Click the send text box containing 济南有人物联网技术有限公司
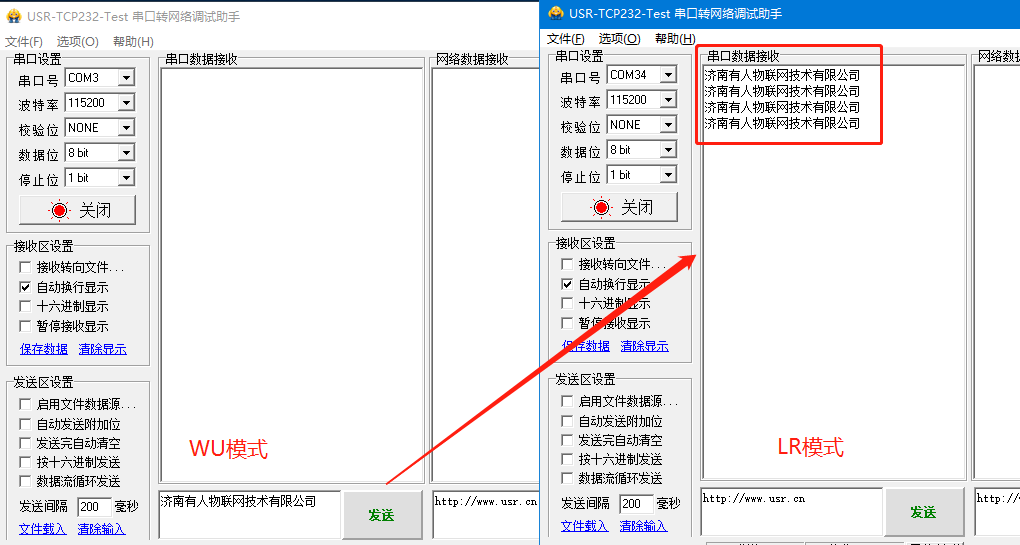1020x545 pixels. click(x=248, y=513)
